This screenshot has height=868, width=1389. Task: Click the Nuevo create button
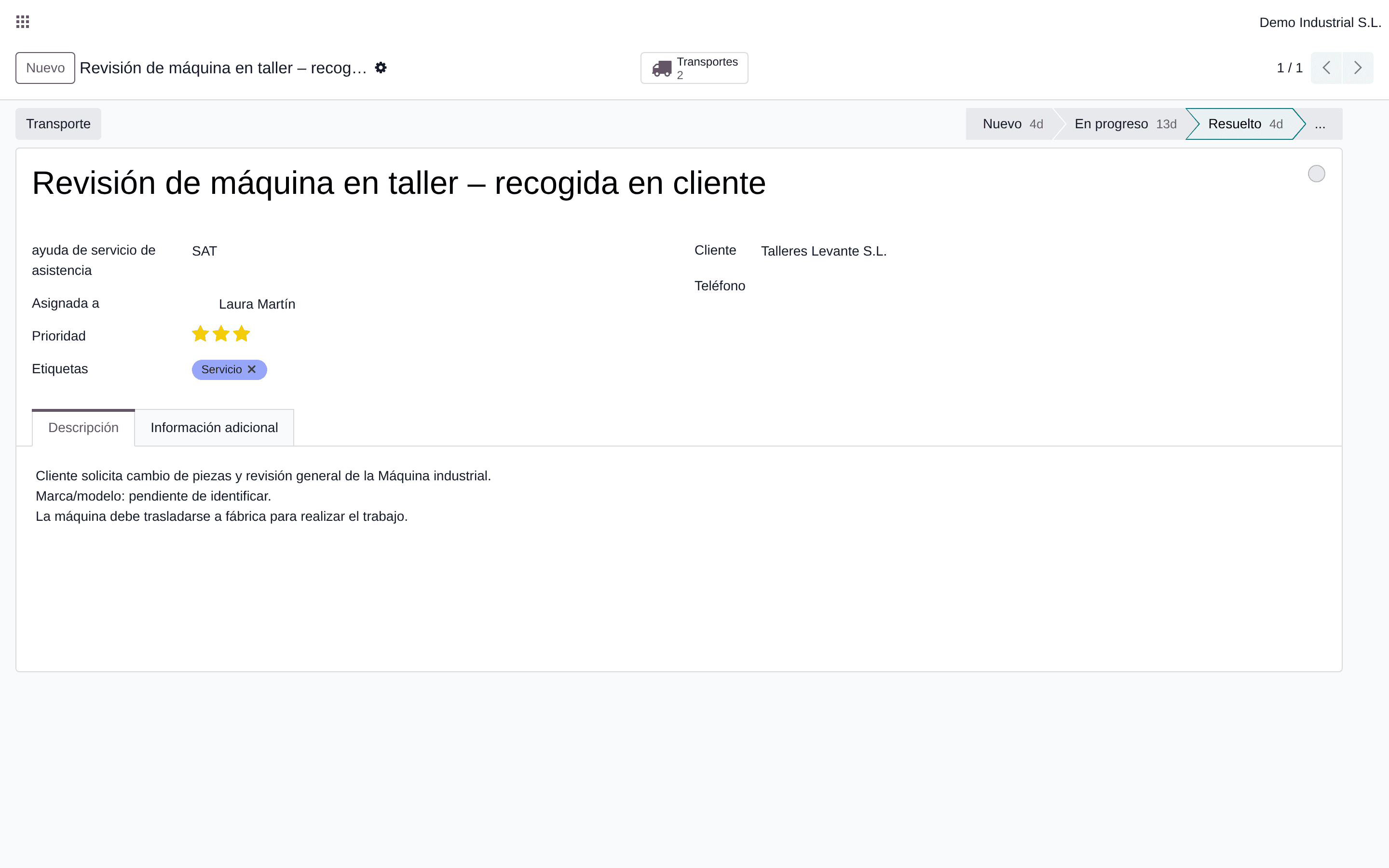(45, 68)
